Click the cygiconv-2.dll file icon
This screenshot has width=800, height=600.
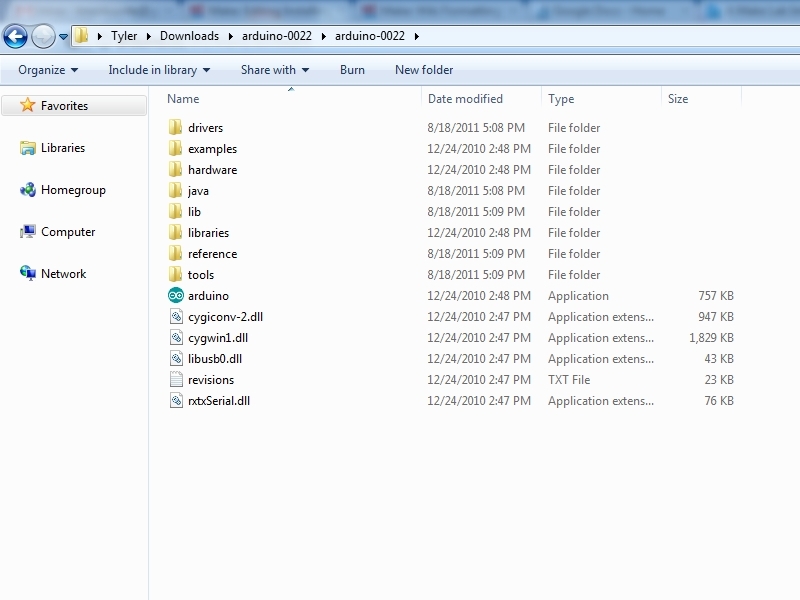[176, 316]
